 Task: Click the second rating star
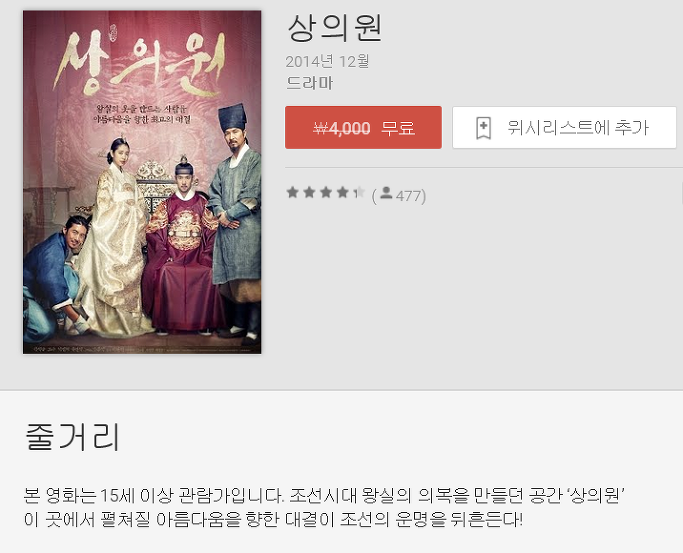tap(309, 192)
